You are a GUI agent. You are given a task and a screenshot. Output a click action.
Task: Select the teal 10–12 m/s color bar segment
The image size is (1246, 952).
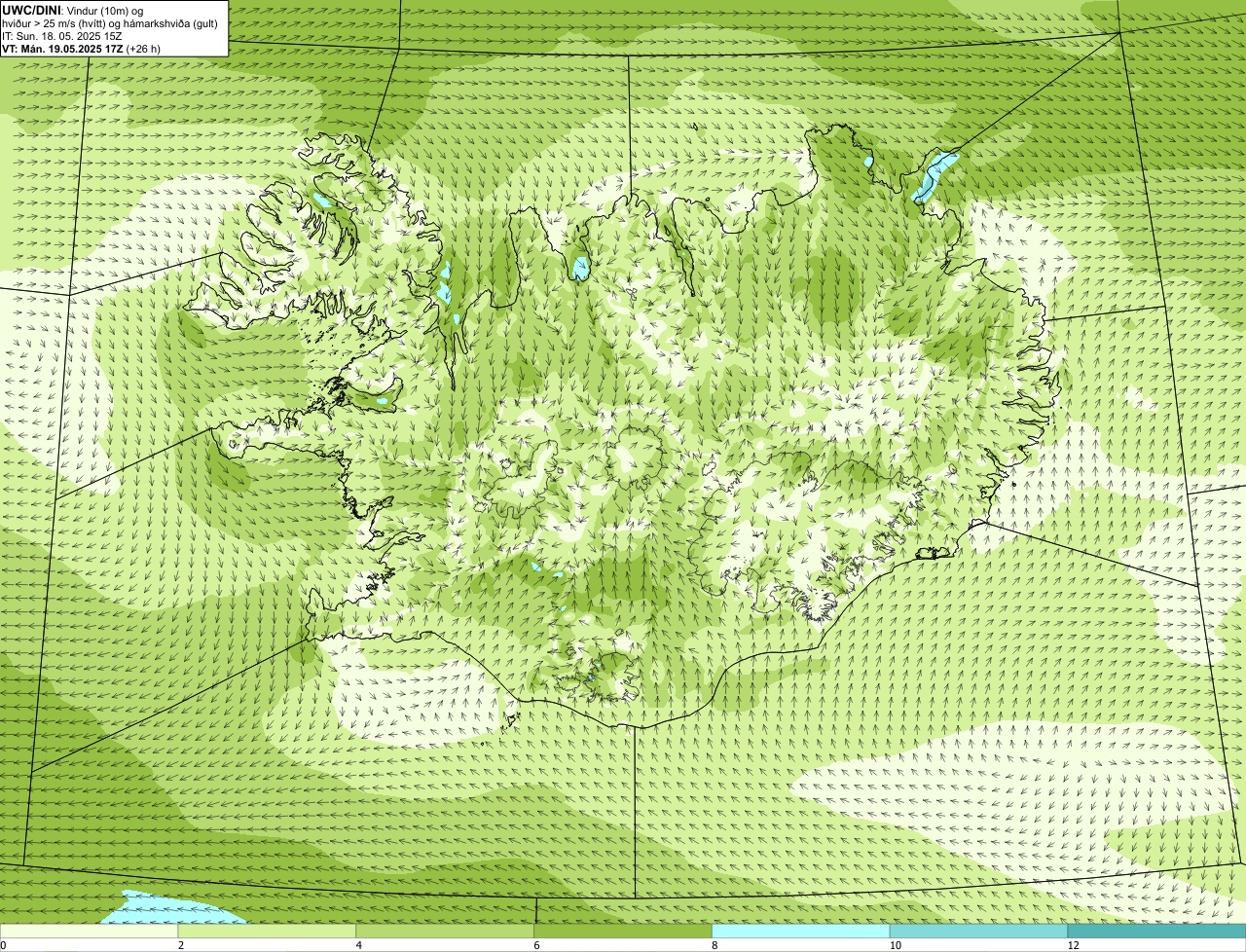978,931
